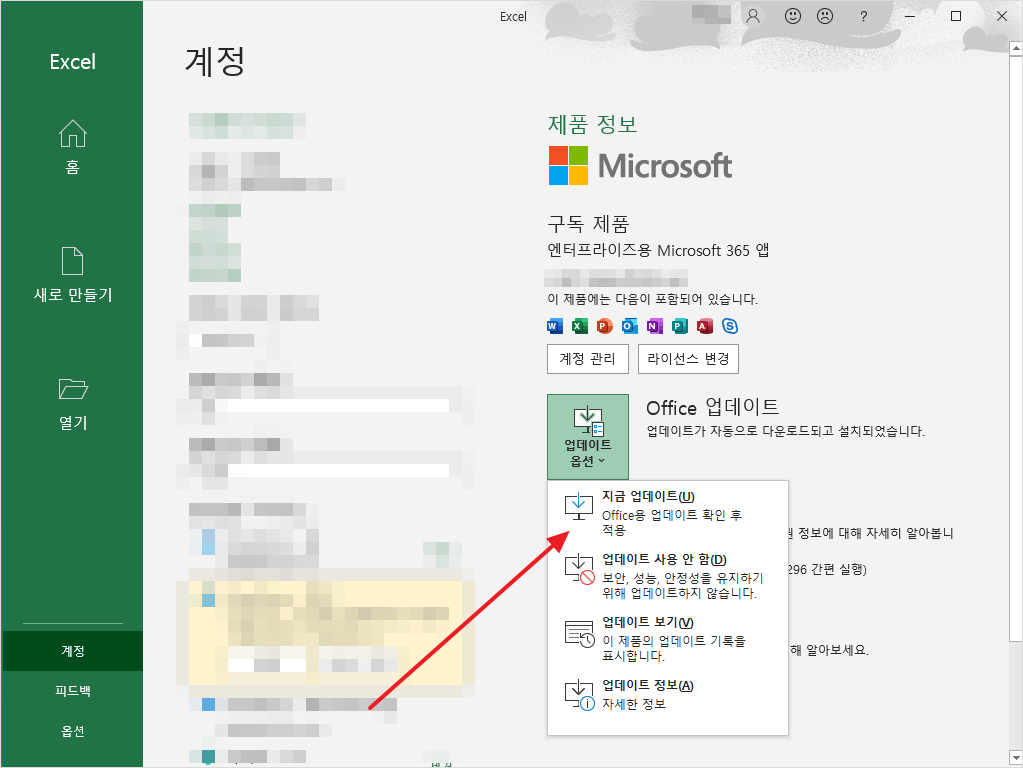Go to the 홈 (Home) page
This screenshot has width=1023, height=768.
pos(72,147)
